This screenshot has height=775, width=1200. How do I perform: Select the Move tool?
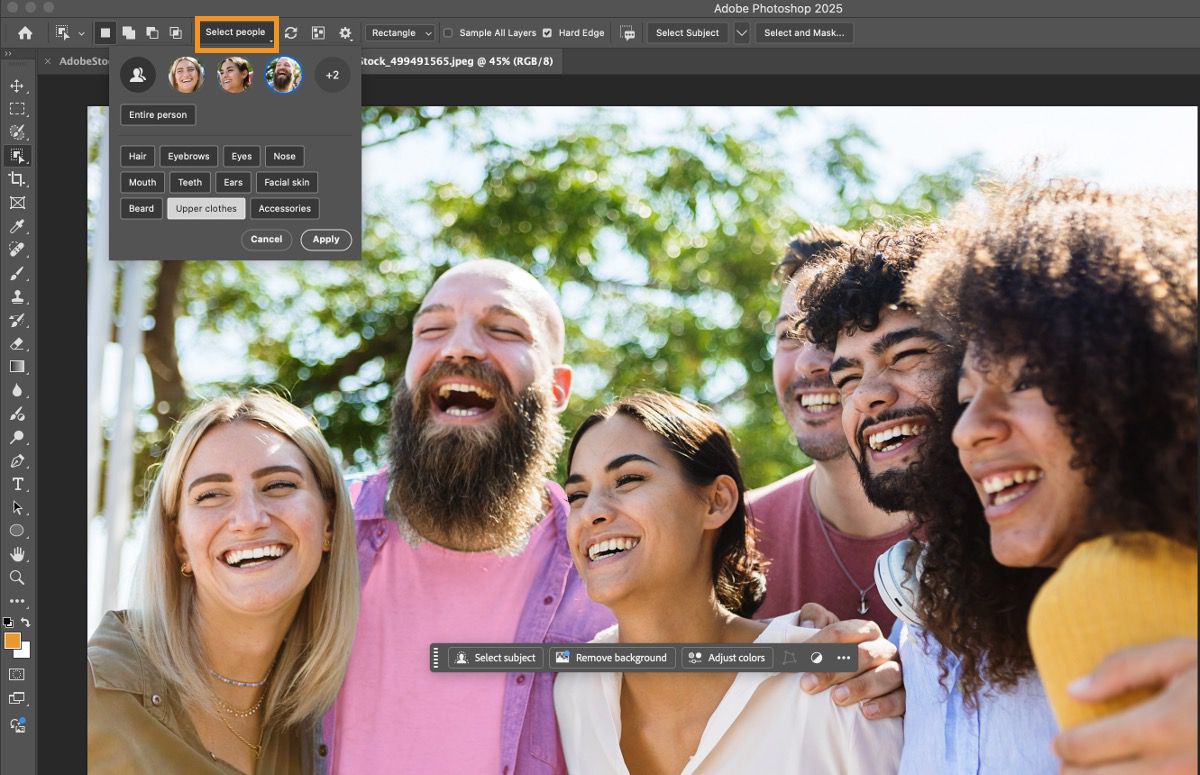[x=18, y=86]
